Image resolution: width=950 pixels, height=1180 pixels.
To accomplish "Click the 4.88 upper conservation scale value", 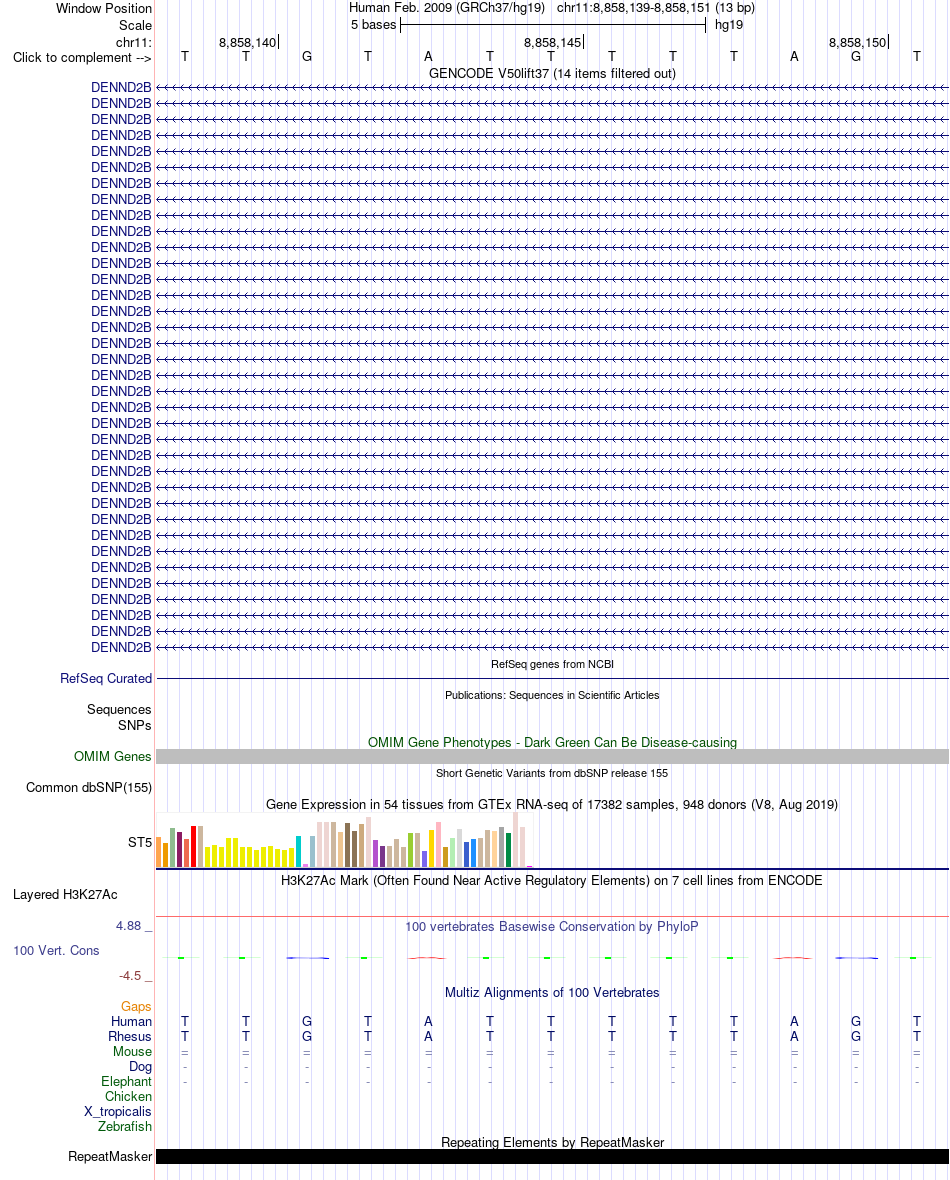I will (129, 926).
